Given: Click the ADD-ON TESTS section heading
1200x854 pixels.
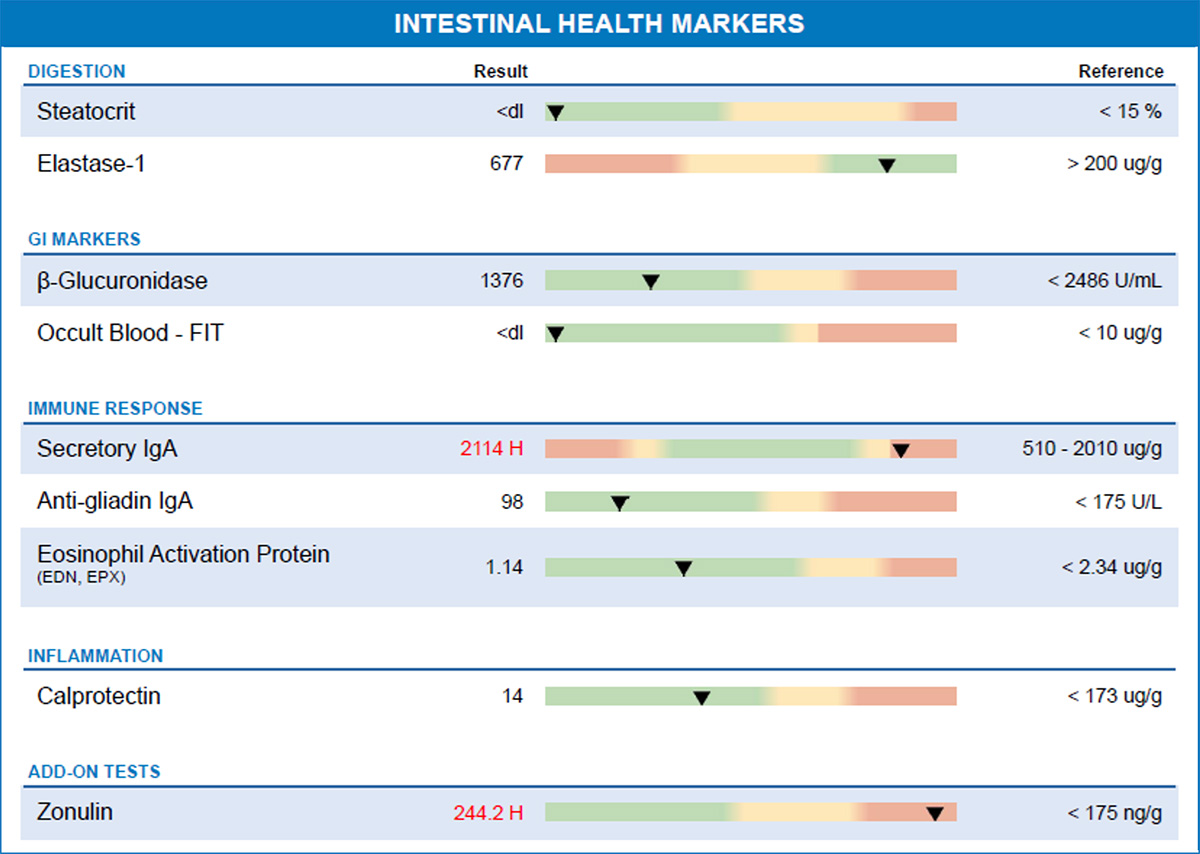Looking at the screenshot, I should (94, 772).
